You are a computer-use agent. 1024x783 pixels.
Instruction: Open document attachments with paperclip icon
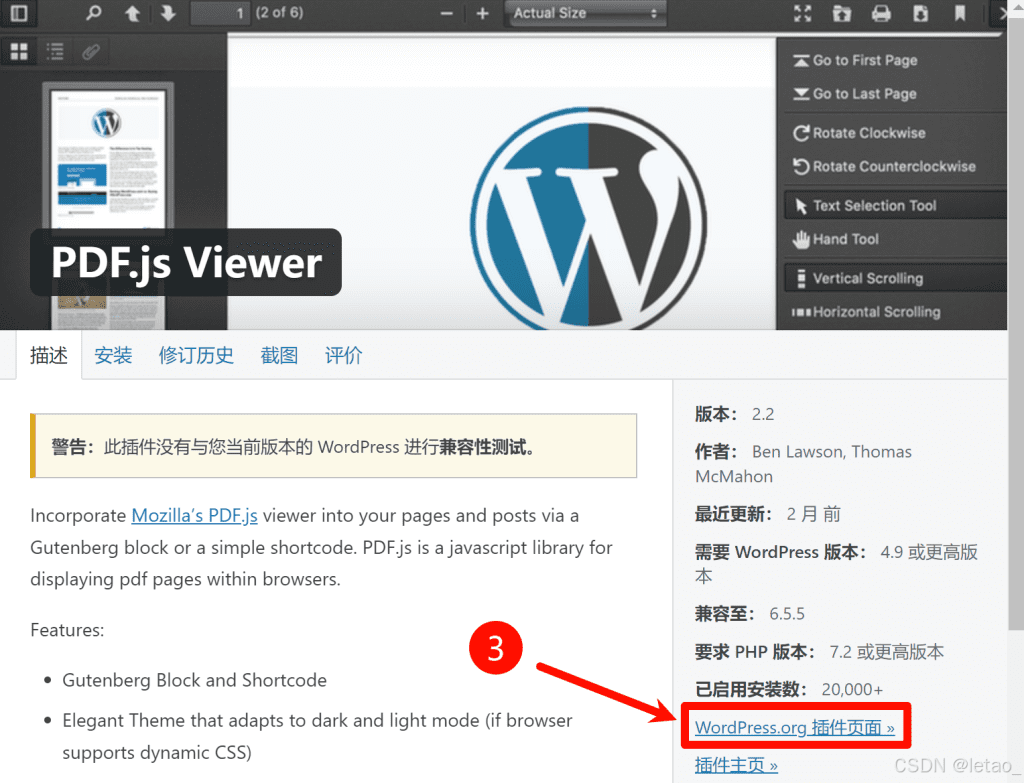[90, 51]
